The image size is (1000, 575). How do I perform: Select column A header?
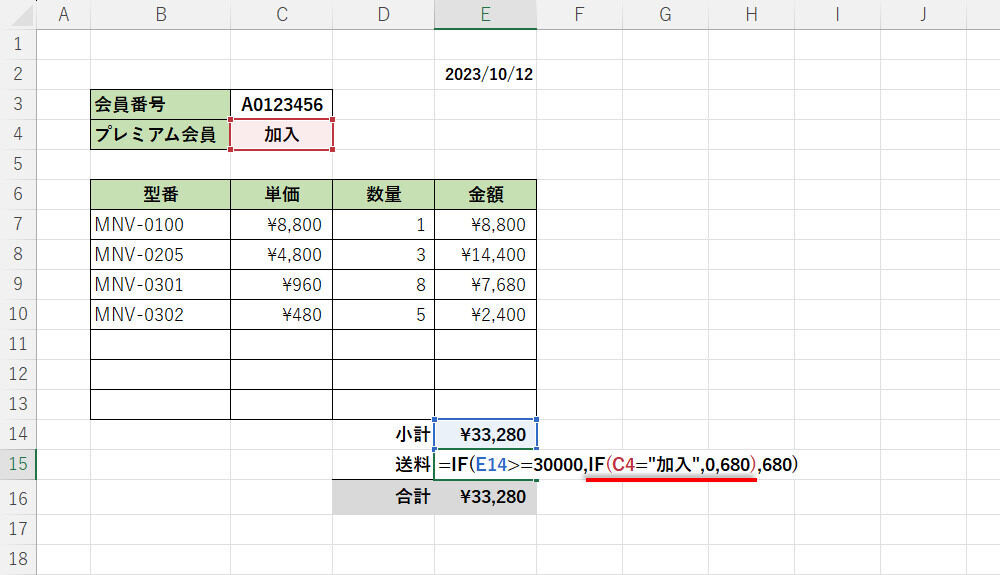point(64,15)
